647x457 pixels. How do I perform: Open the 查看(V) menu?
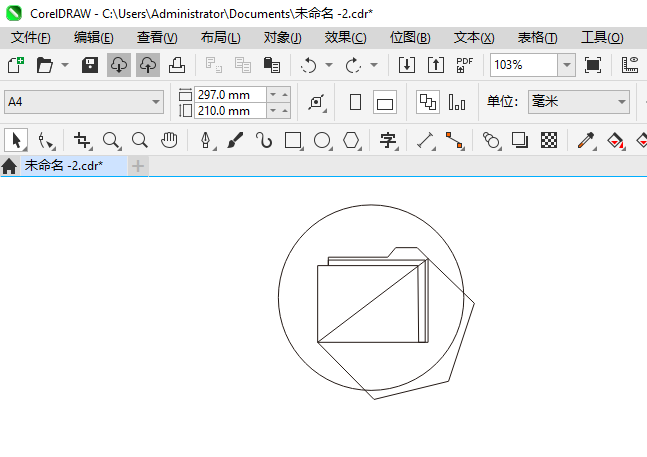(157, 38)
